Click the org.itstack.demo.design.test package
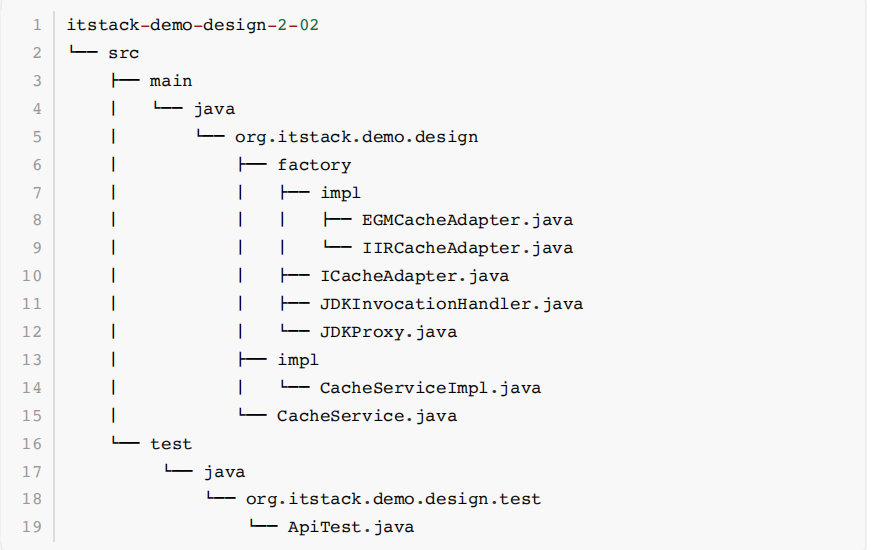871x550 pixels. pyautogui.click(x=393, y=499)
